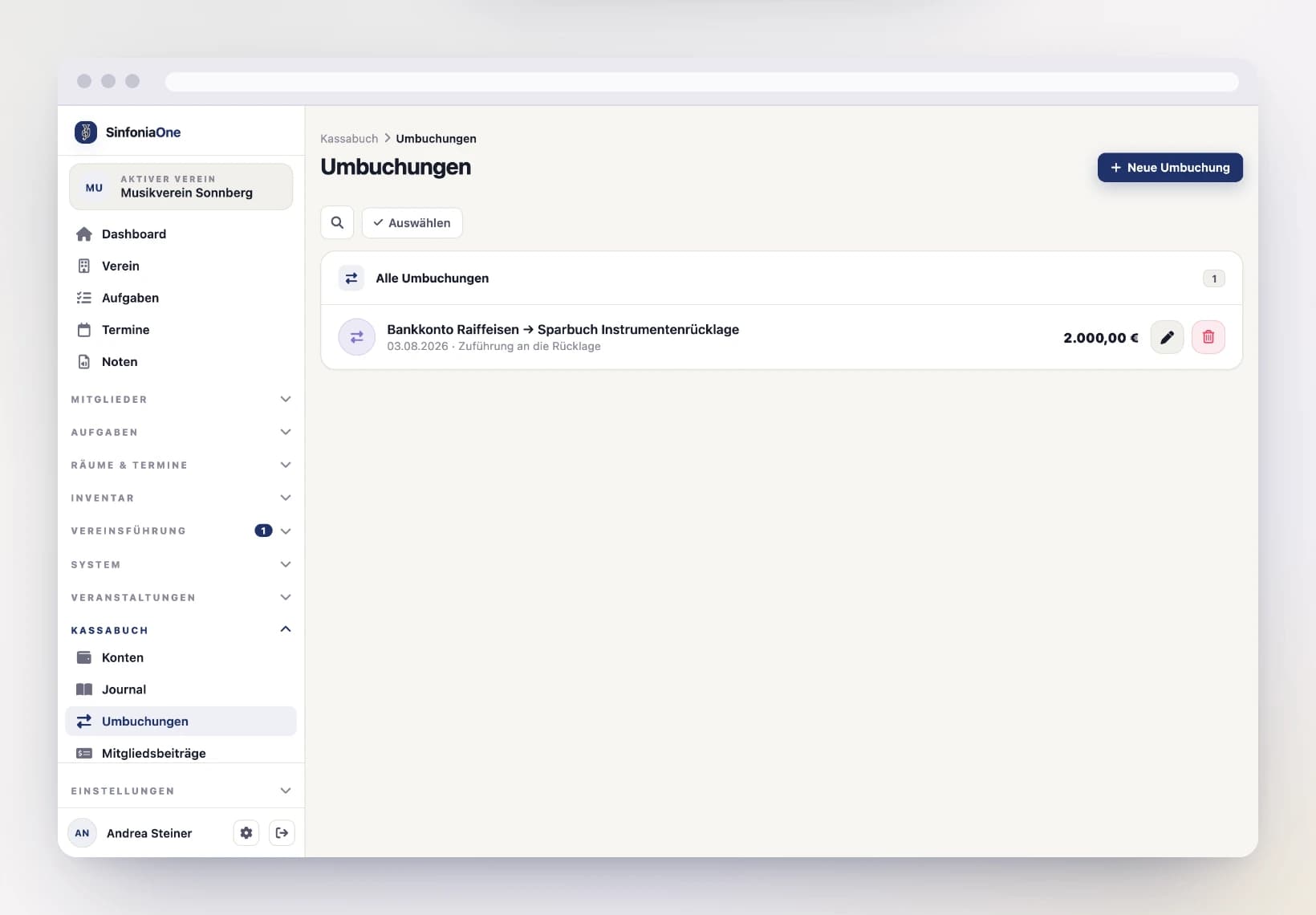
Task: Click the Mitgliedsbeiträge money icon
Action: 84,753
